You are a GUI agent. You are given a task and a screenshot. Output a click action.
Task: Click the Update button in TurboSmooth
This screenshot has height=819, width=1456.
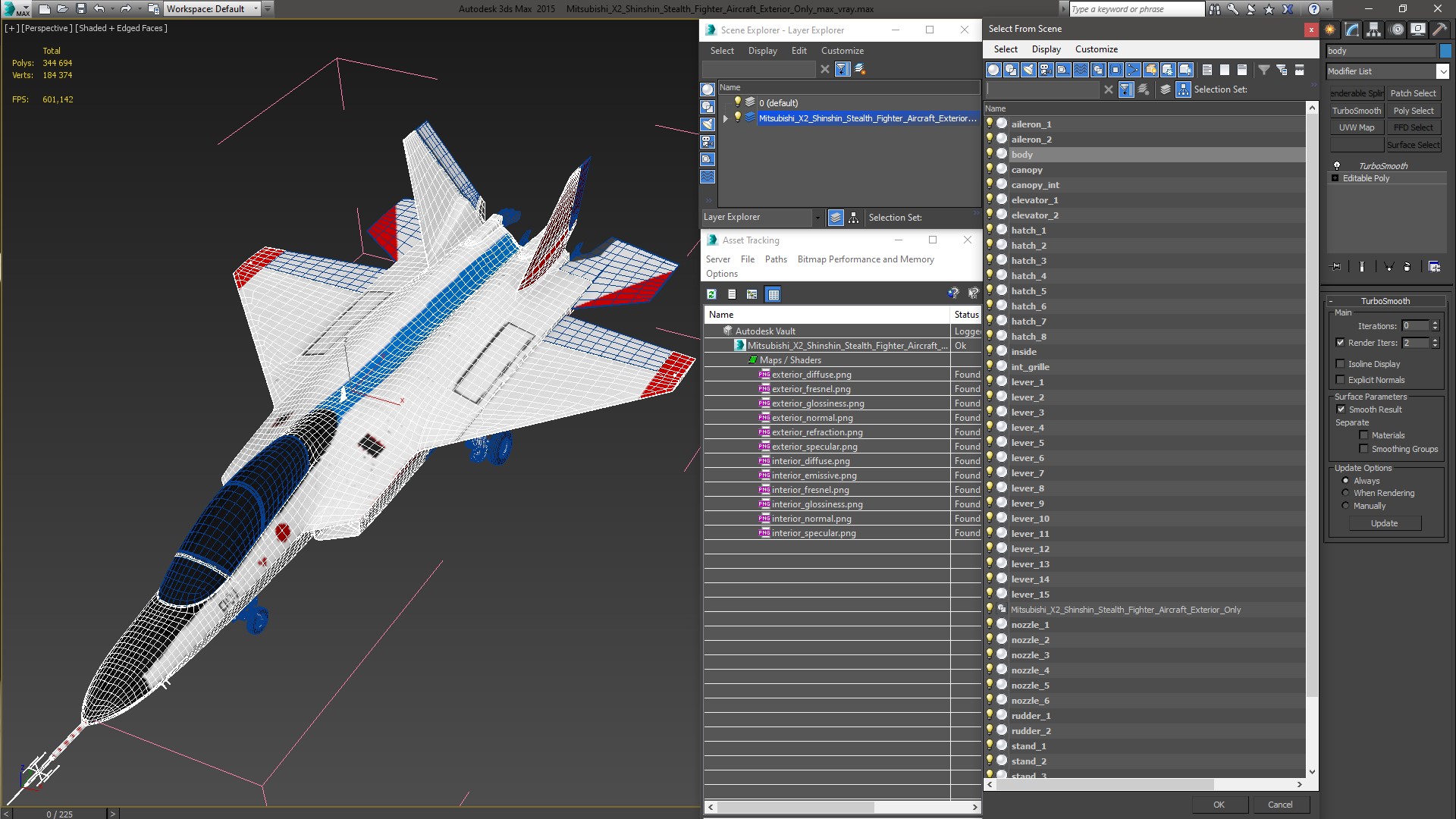[1384, 523]
